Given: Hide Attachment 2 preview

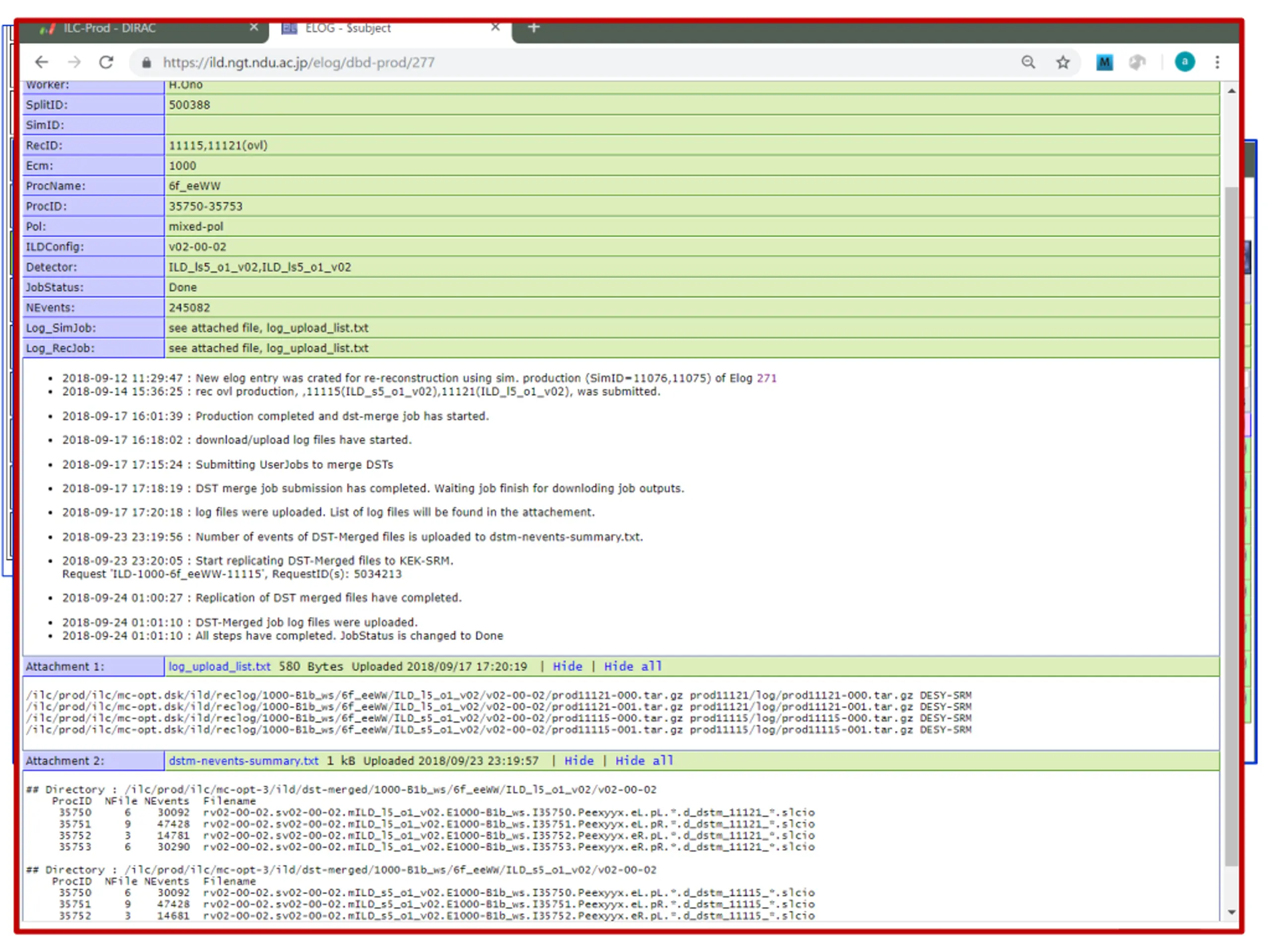Looking at the screenshot, I should tap(579, 760).
